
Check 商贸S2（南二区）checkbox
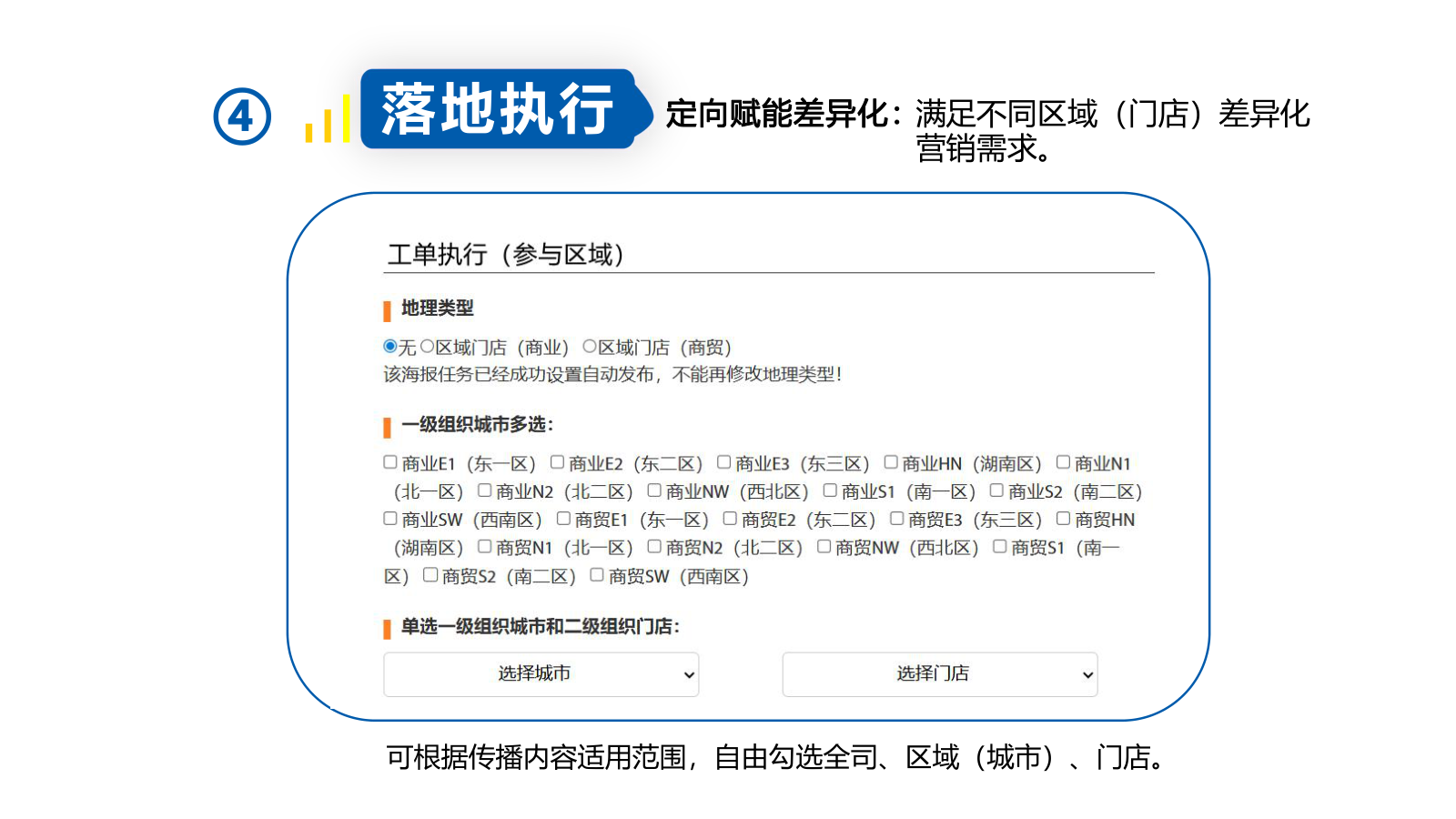pos(430,575)
